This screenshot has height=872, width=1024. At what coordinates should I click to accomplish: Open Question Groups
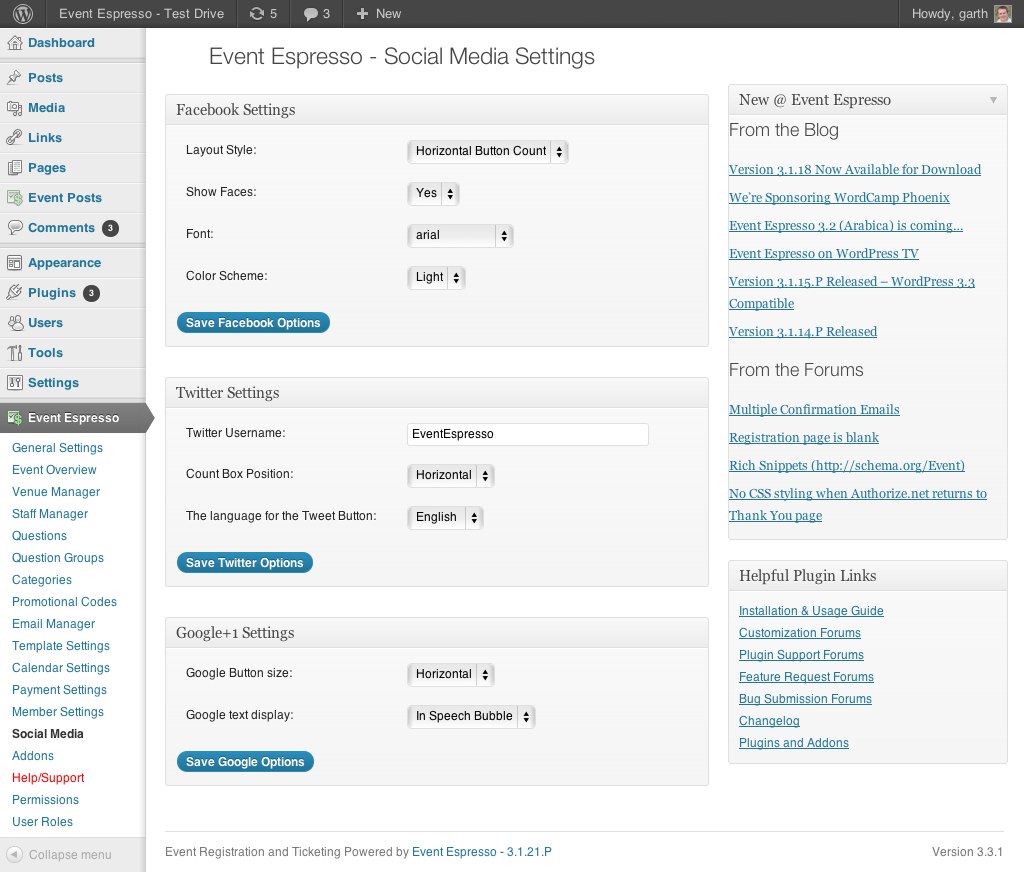click(58, 558)
